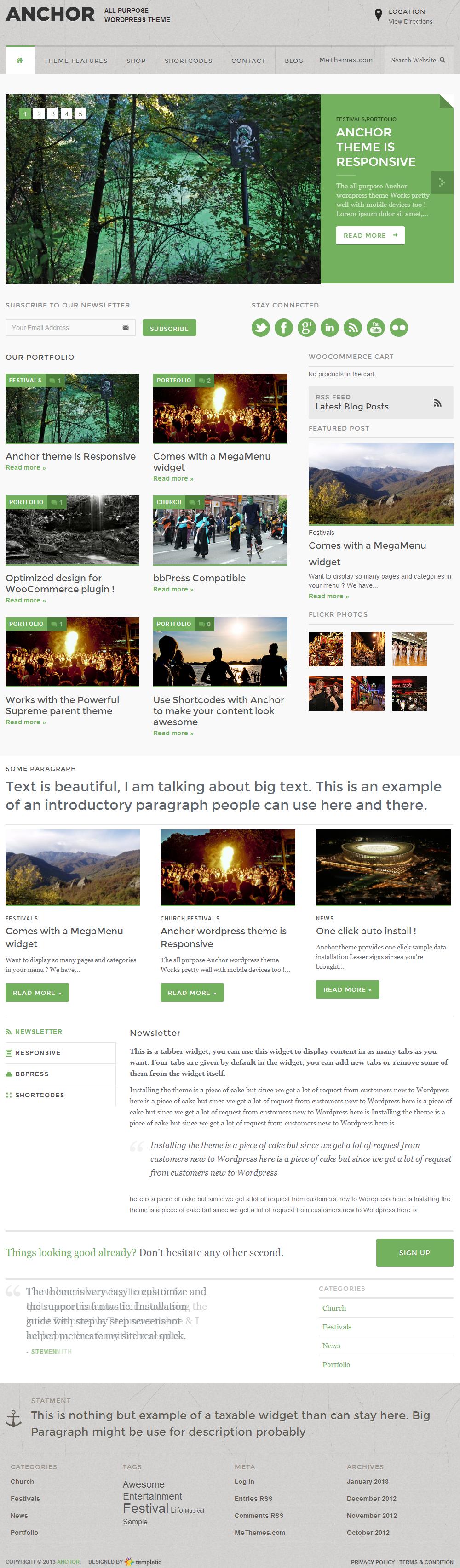Viewport: 460px width, 1568px height.
Task: Click the search magnifier icon
Action: pyautogui.click(x=443, y=60)
